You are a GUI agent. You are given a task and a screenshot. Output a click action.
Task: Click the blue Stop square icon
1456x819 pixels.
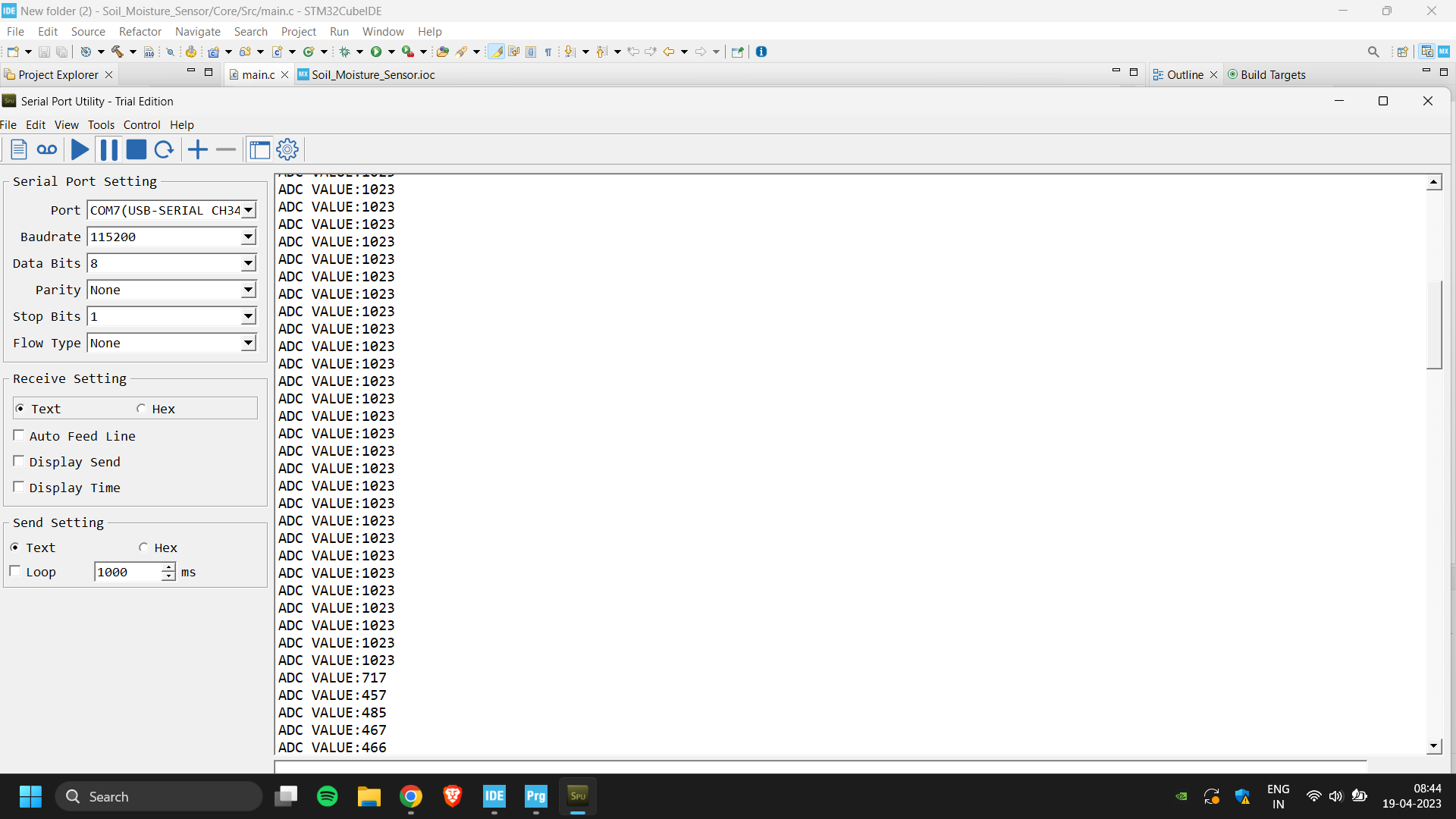[136, 149]
